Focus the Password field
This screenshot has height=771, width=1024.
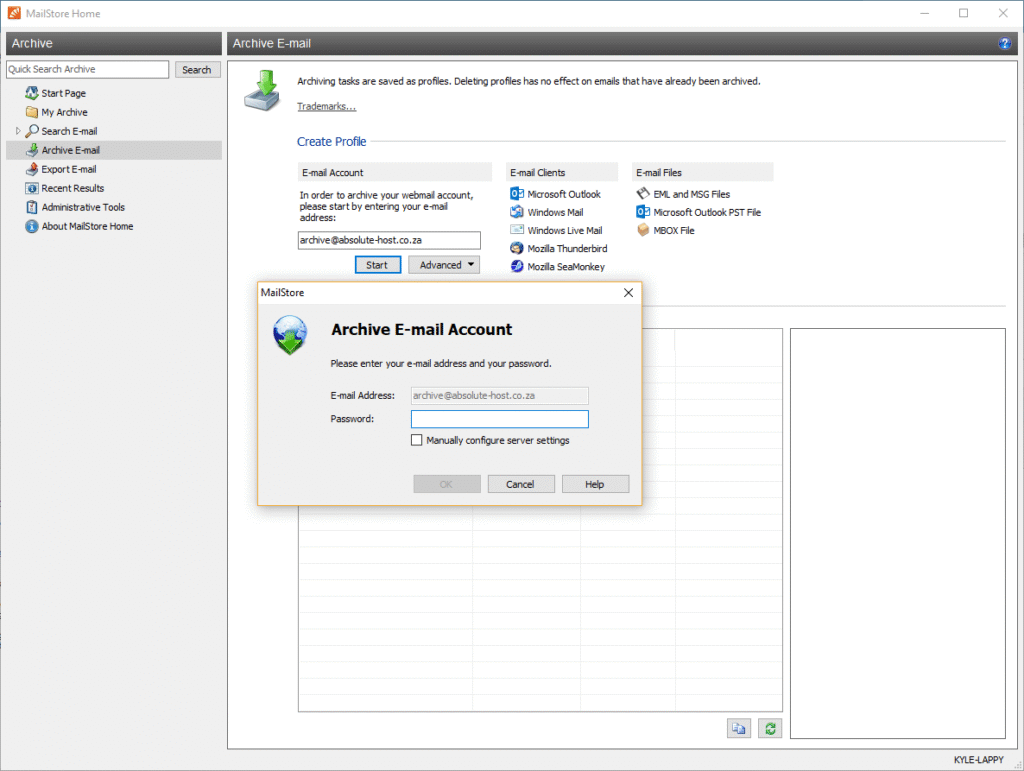click(x=500, y=418)
